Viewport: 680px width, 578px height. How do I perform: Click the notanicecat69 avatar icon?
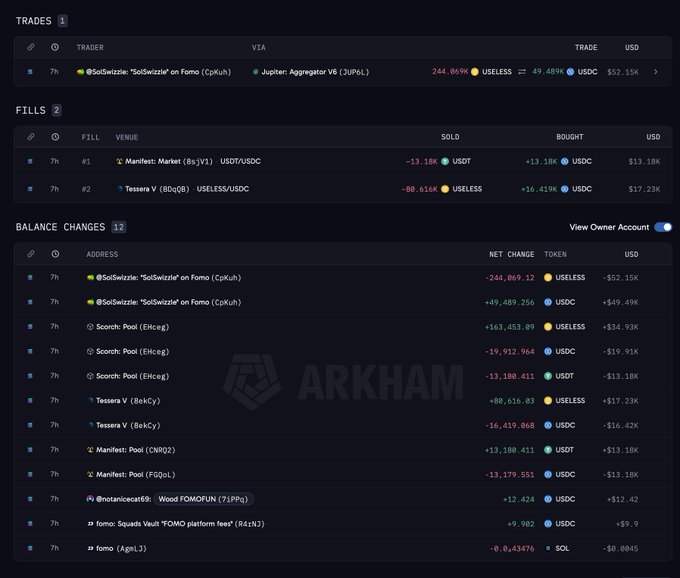90,499
